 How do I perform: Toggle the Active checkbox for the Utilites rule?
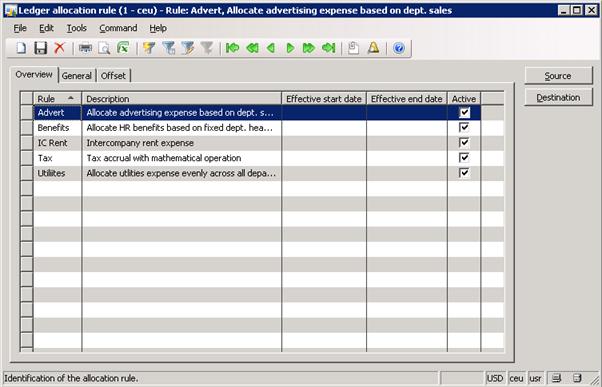(x=464, y=173)
